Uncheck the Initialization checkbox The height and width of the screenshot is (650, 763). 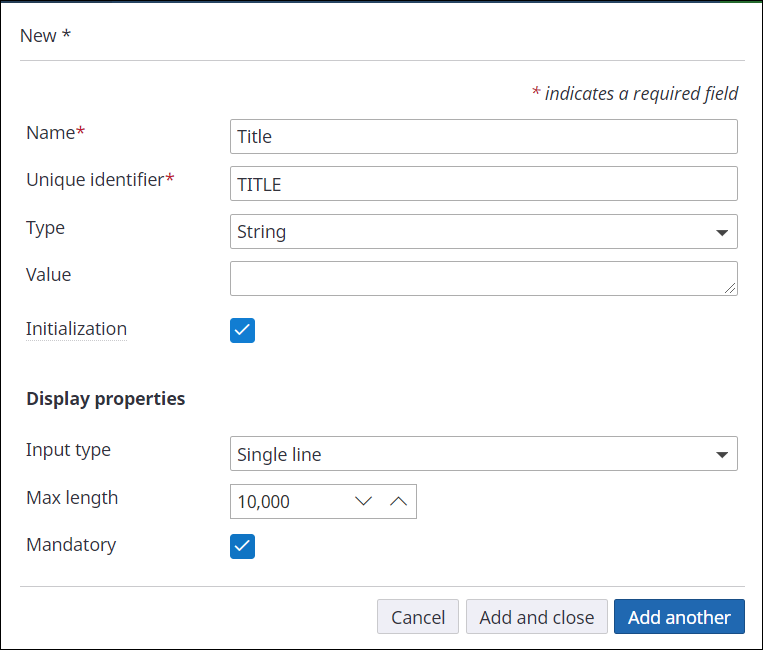coord(242,330)
